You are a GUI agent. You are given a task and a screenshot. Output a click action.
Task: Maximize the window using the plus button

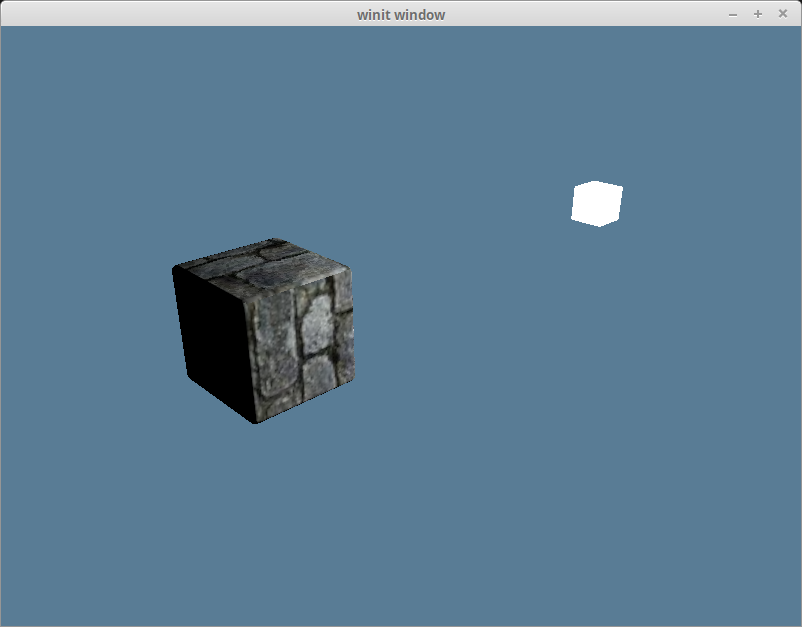tap(758, 14)
